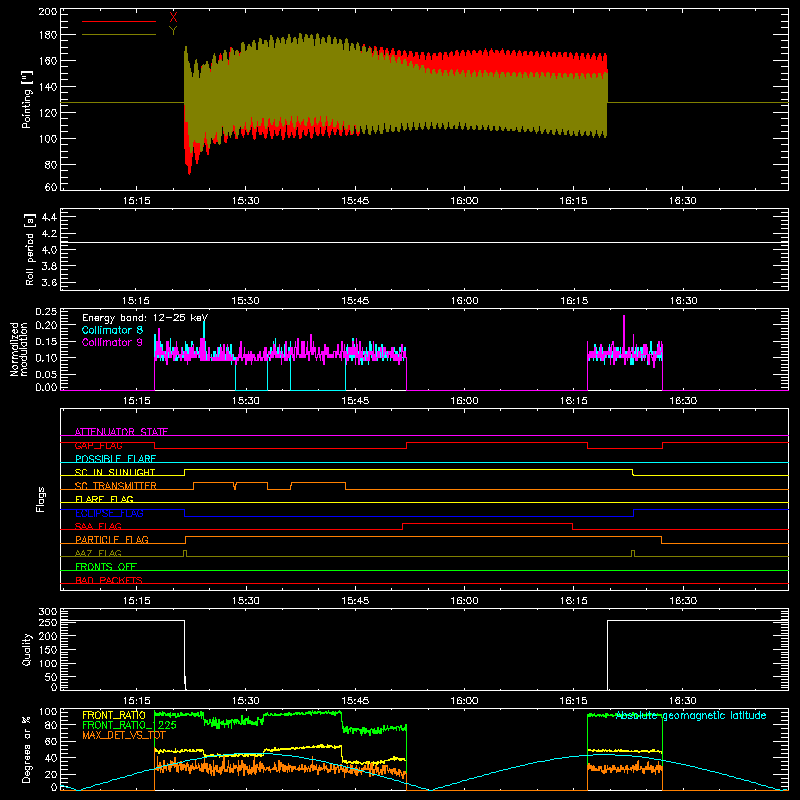Click the red "X" legend label

[173, 18]
